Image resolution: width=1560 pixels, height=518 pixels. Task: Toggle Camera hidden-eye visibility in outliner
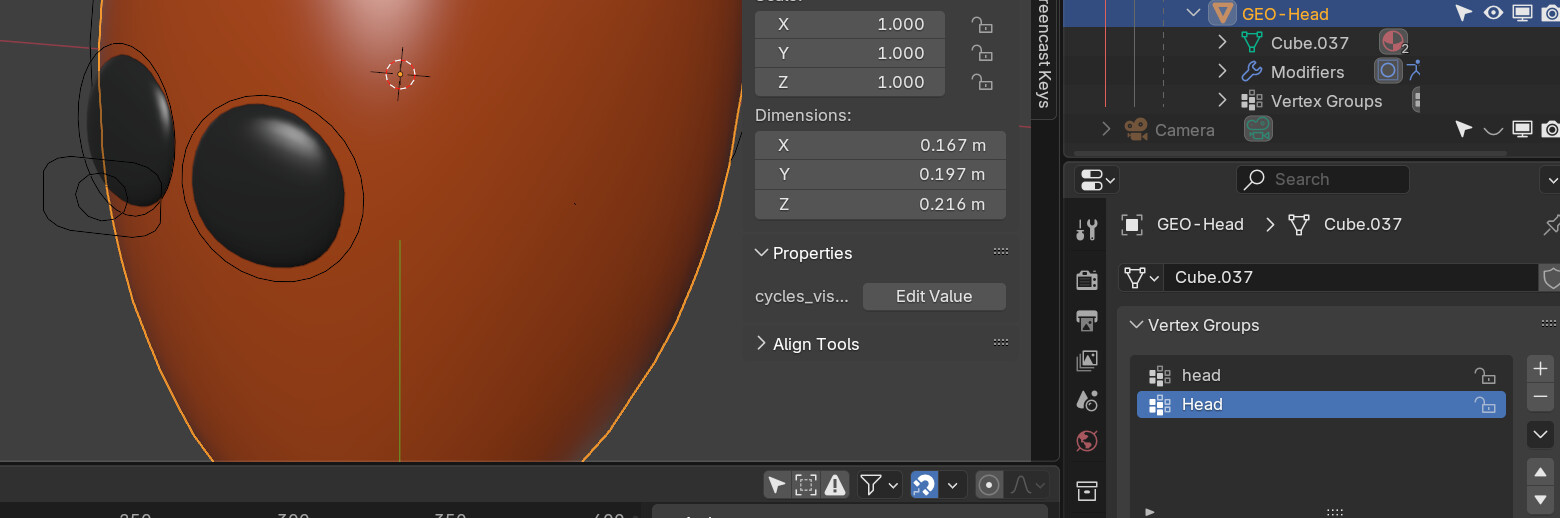[x=1494, y=129]
